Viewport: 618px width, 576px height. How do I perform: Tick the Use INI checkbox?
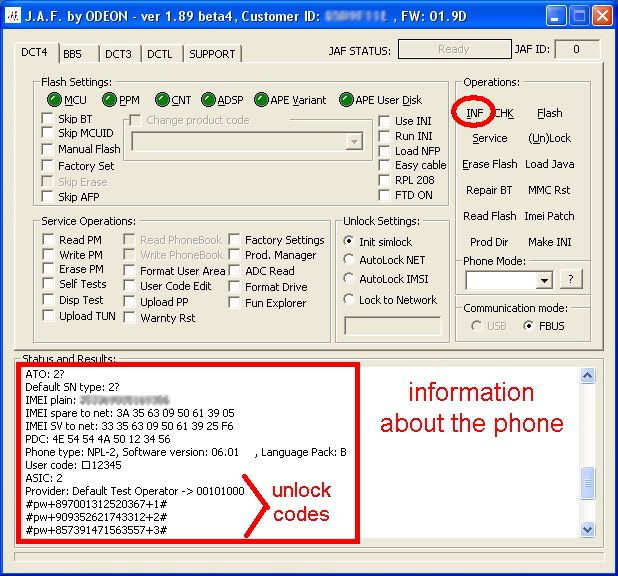384,121
